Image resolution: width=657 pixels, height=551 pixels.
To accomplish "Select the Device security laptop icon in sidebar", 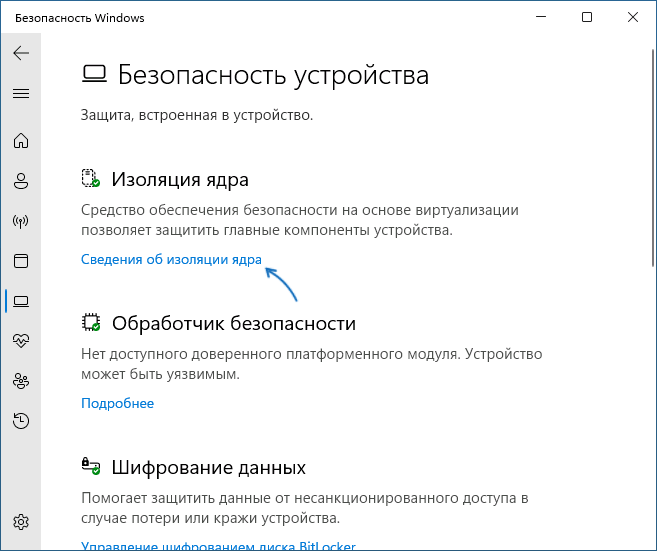I will [21, 300].
